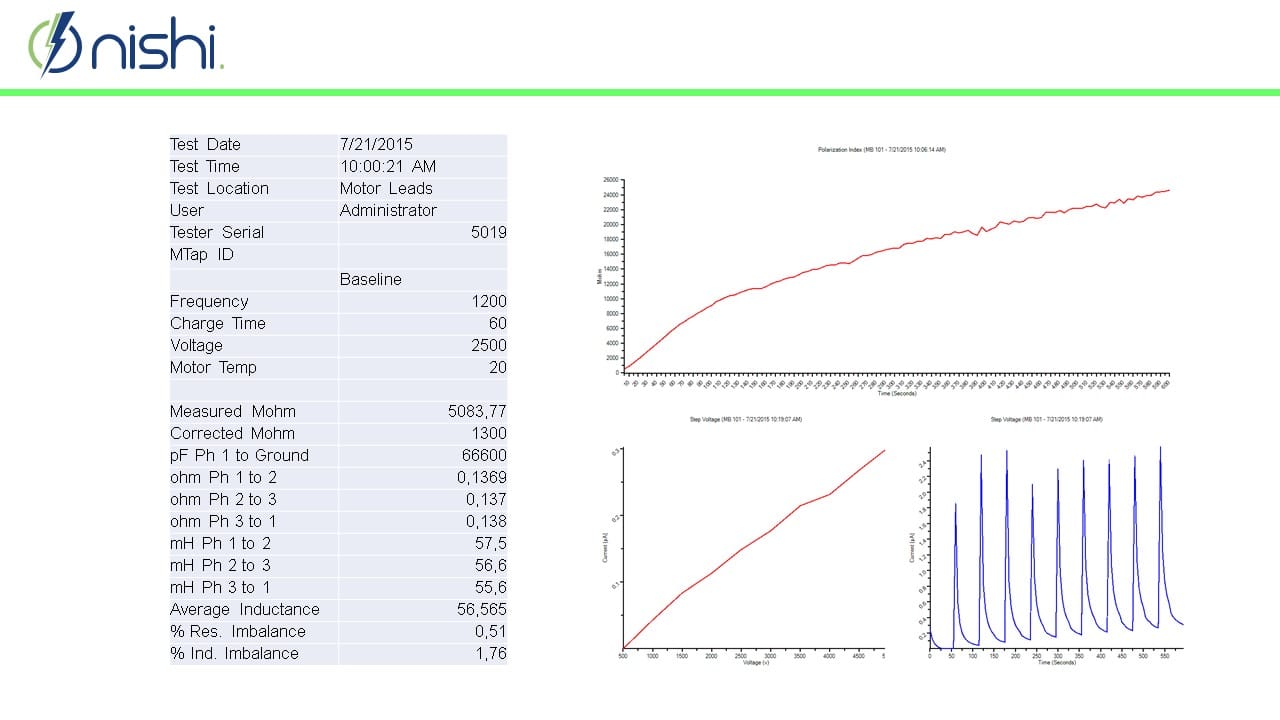1280x720 pixels.
Task: Select the Average Inductance value 56,565
Action: (481, 610)
